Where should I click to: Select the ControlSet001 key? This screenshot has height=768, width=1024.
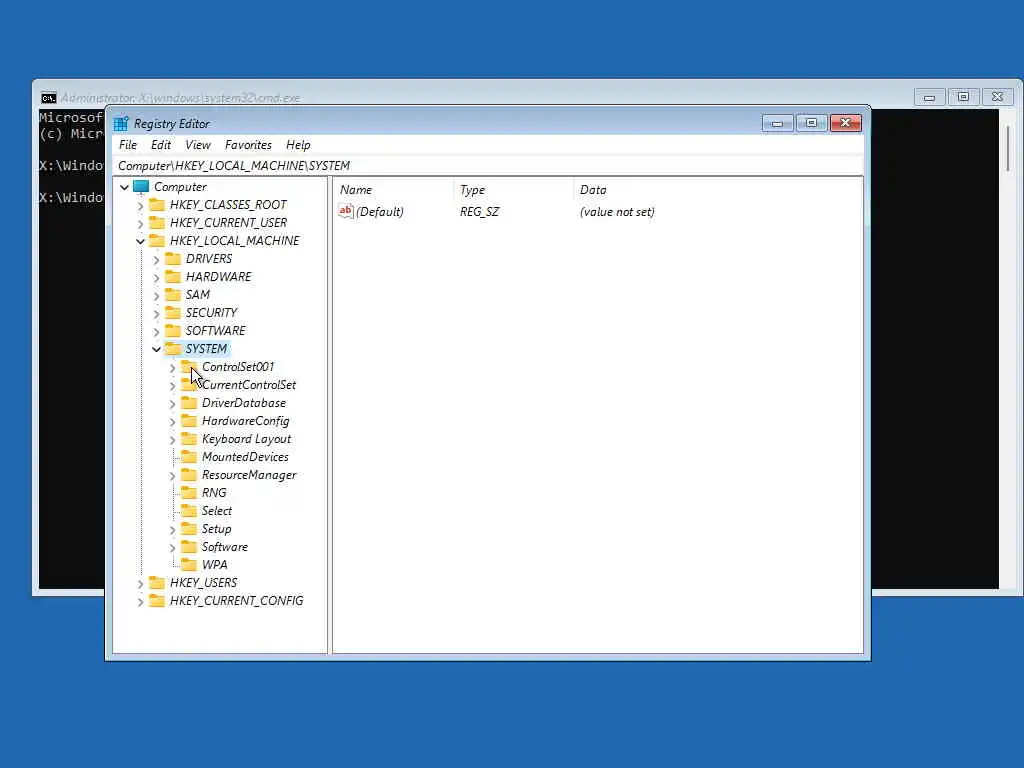(x=238, y=366)
